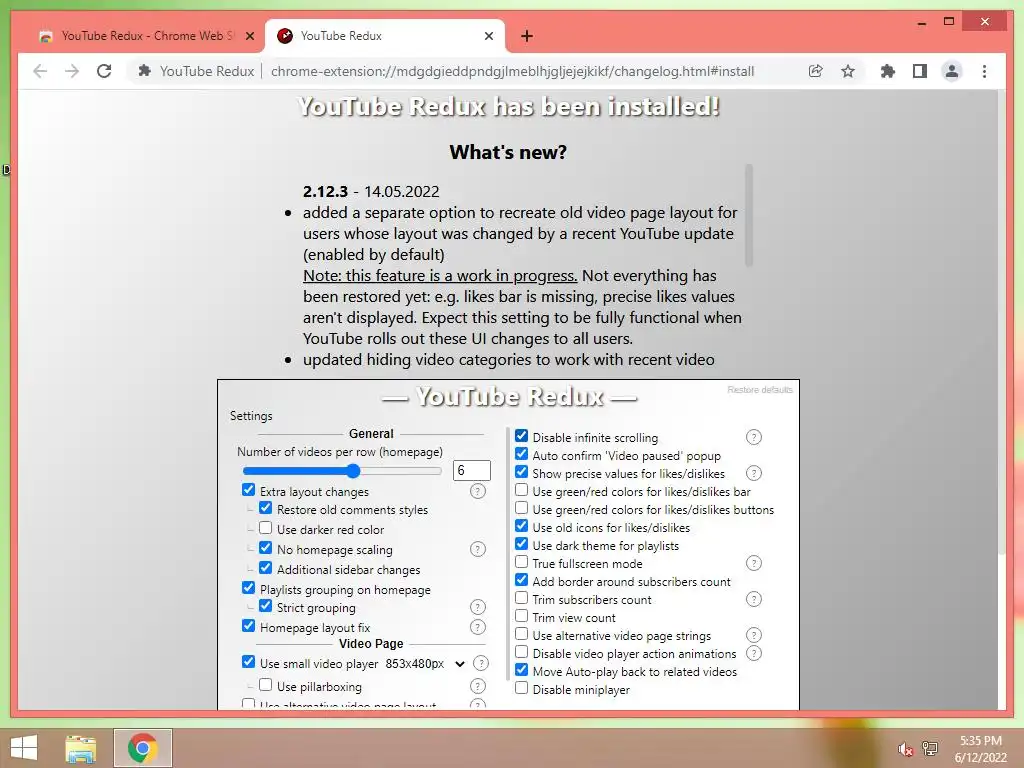Show help for Strict grouping

point(477,607)
